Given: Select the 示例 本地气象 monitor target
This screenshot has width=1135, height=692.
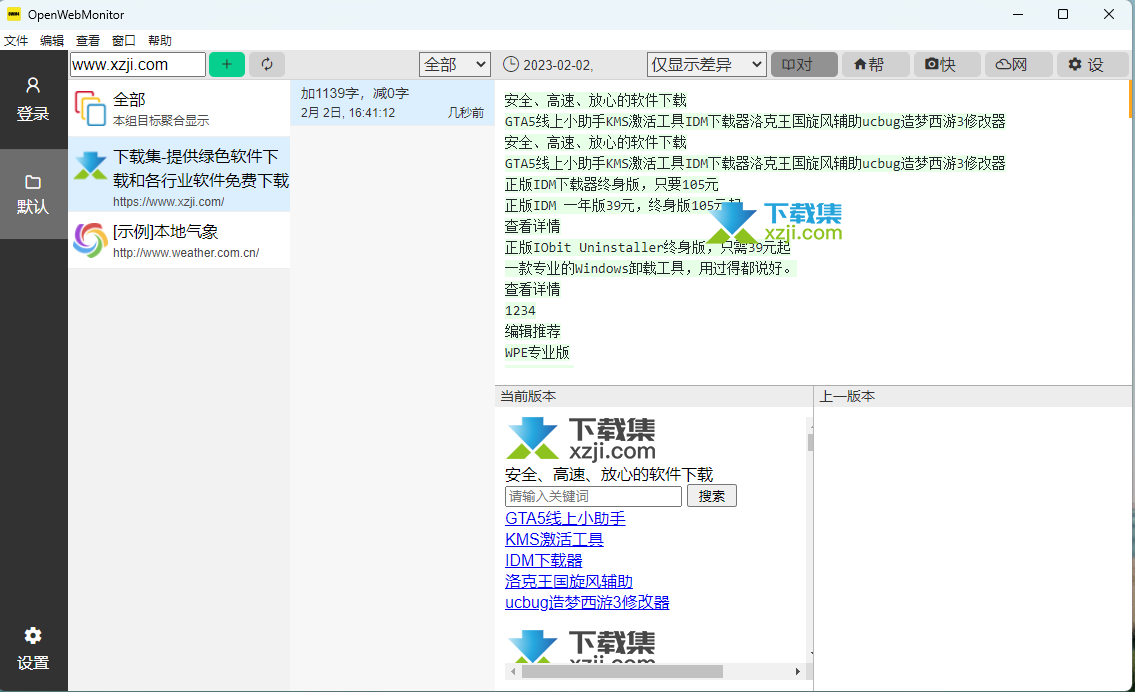Looking at the screenshot, I should coord(179,240).
